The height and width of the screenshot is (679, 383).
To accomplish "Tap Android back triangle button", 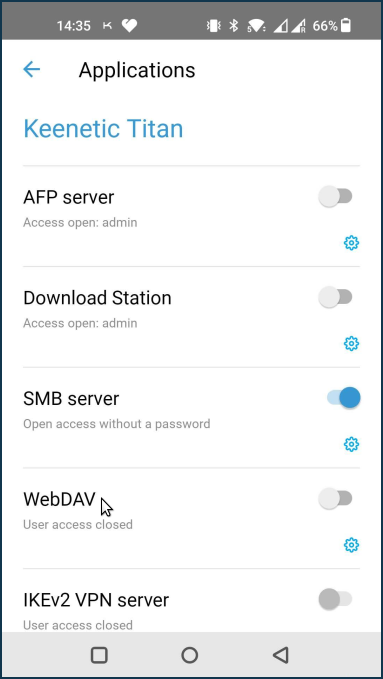I will [281, 655].
